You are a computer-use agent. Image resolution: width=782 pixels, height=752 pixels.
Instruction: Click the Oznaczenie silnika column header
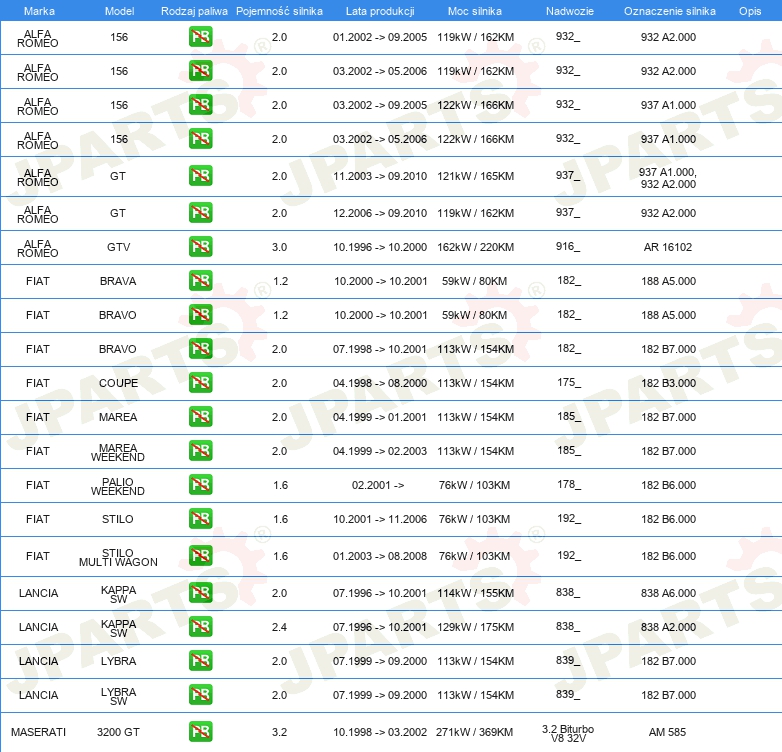pos(669,11)
